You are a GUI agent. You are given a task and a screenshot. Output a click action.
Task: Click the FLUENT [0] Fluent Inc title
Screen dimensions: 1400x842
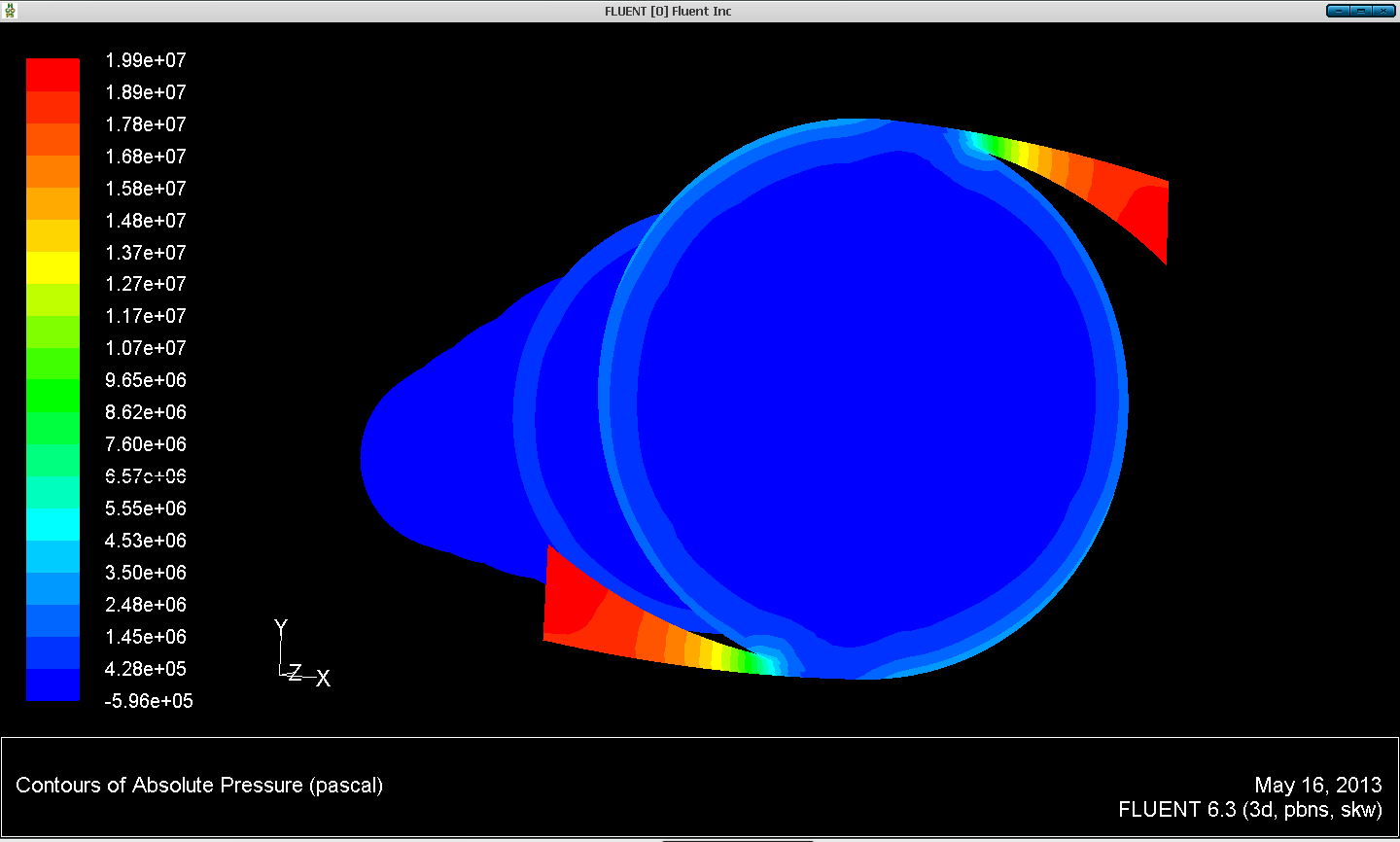[x=668, y=11]
